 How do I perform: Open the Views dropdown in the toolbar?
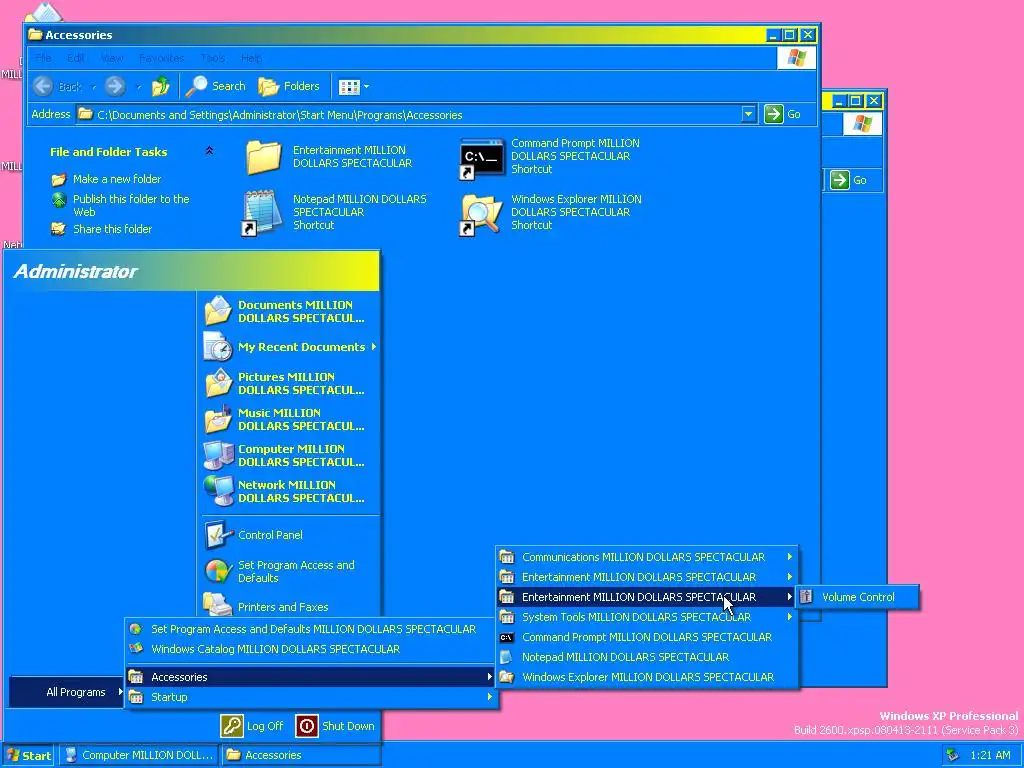pos(353,86)
